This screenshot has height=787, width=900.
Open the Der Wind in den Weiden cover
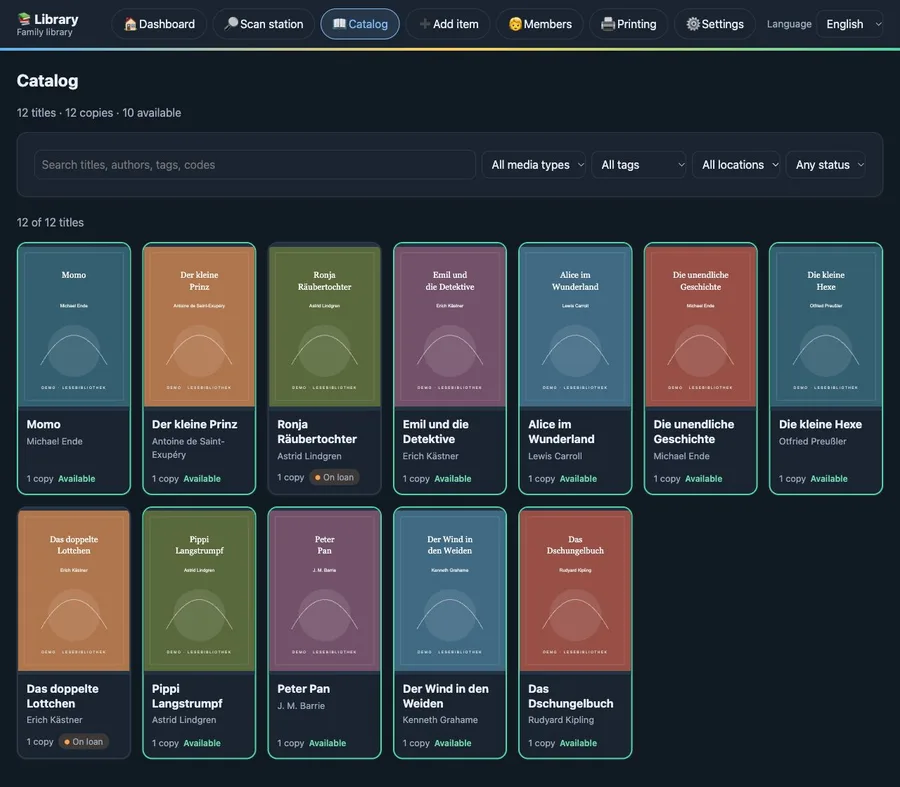click(450, 590)
